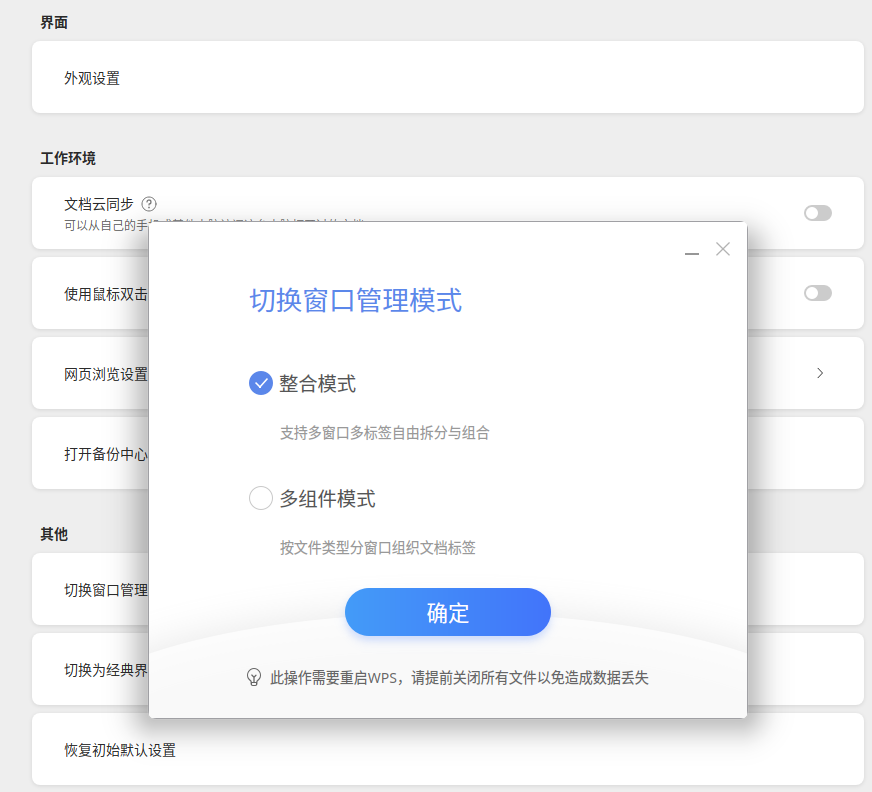Click the 界面 section heading

click(54, 23)
